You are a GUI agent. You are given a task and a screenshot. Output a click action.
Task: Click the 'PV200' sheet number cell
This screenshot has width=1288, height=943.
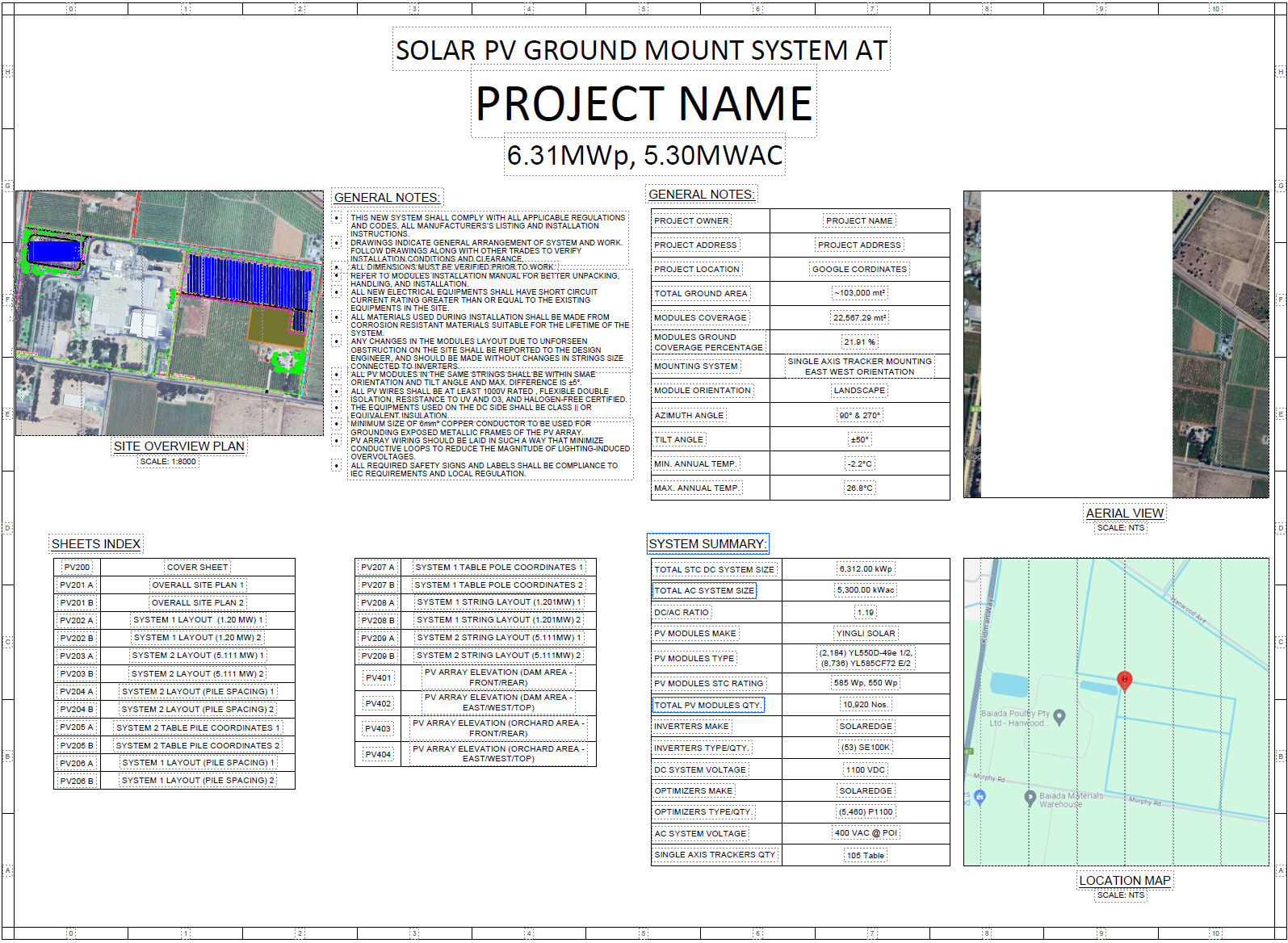point(77,568)
